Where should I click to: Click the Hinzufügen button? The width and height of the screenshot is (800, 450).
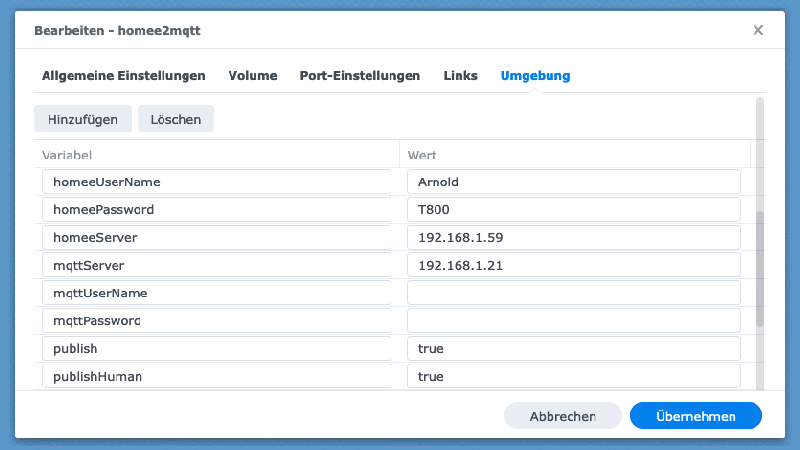pyautogui.click(x=83, y=119)
